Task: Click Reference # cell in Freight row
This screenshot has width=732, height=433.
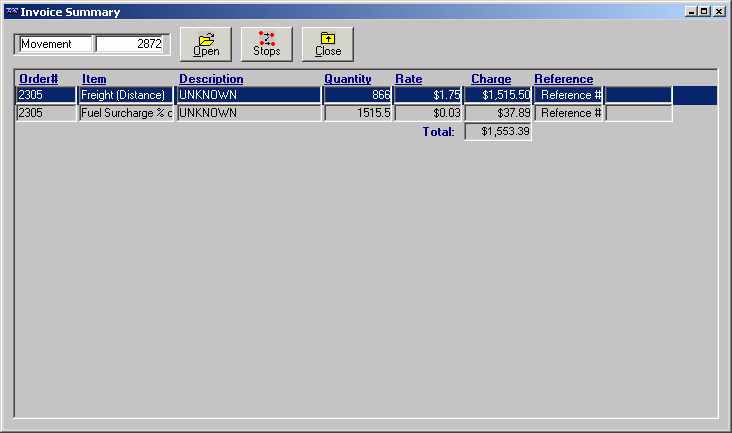Action: [569, 95]
